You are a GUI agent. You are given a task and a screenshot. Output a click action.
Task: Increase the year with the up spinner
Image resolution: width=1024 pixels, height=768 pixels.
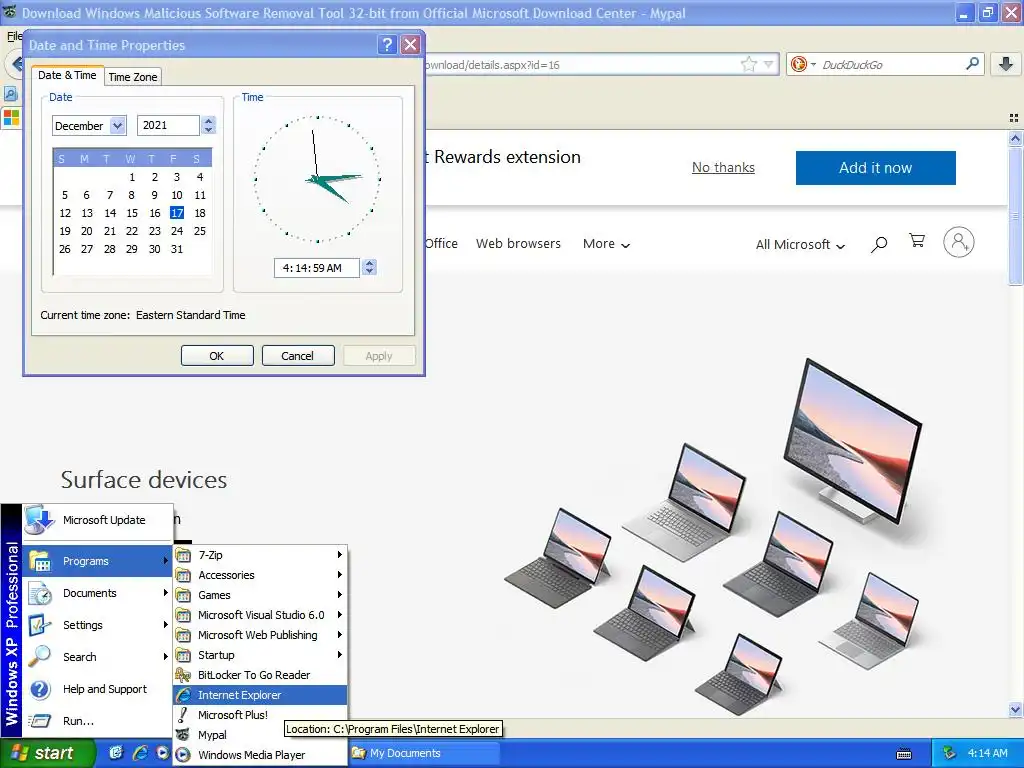coord(208,121)
